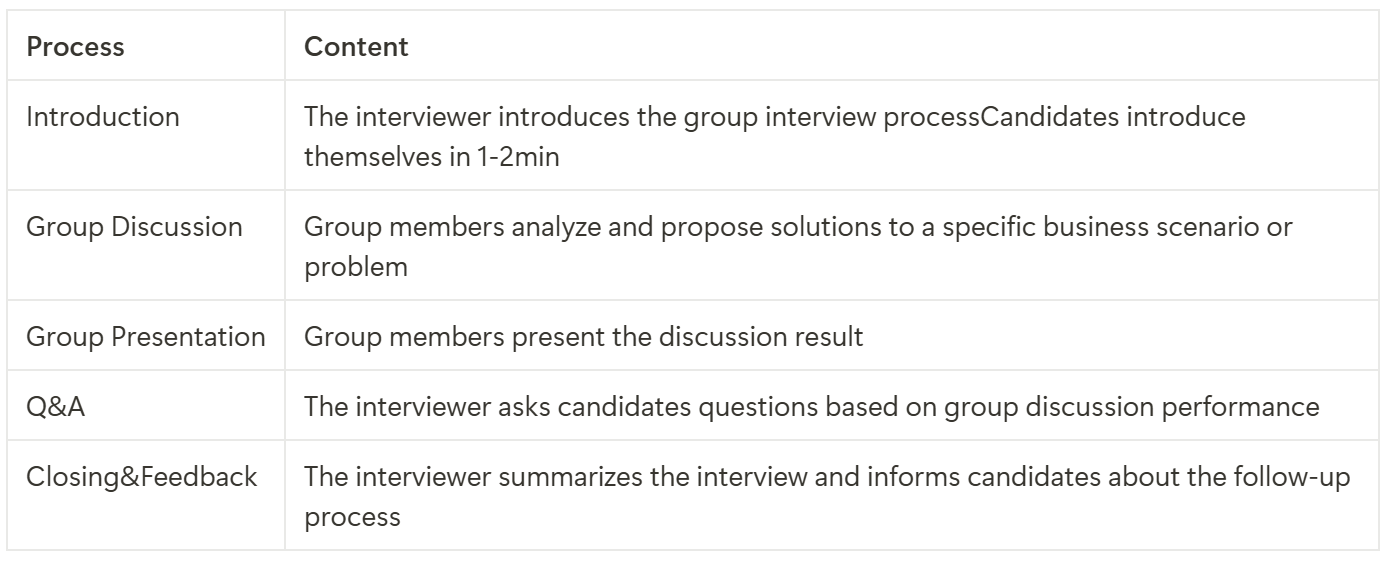The image size is (1388, 561).
Task: Click the "Content" column header
Action: point(356,49)
